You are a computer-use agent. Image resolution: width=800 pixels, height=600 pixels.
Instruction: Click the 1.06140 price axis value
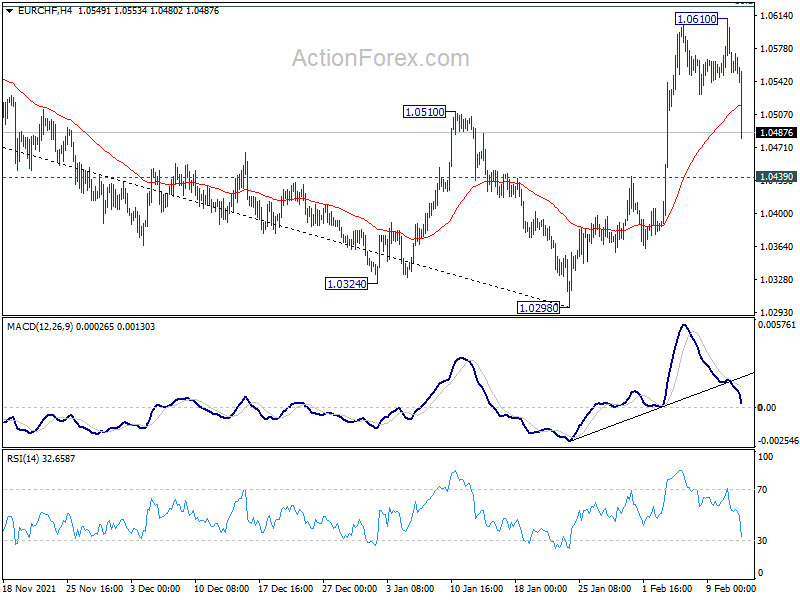pos(777,16)
